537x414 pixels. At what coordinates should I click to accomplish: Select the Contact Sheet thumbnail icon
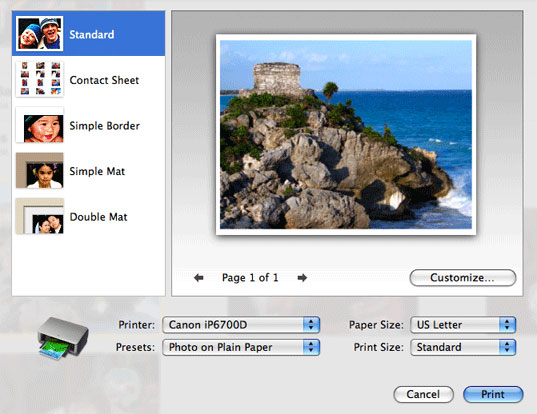click(x=40, y=79)
